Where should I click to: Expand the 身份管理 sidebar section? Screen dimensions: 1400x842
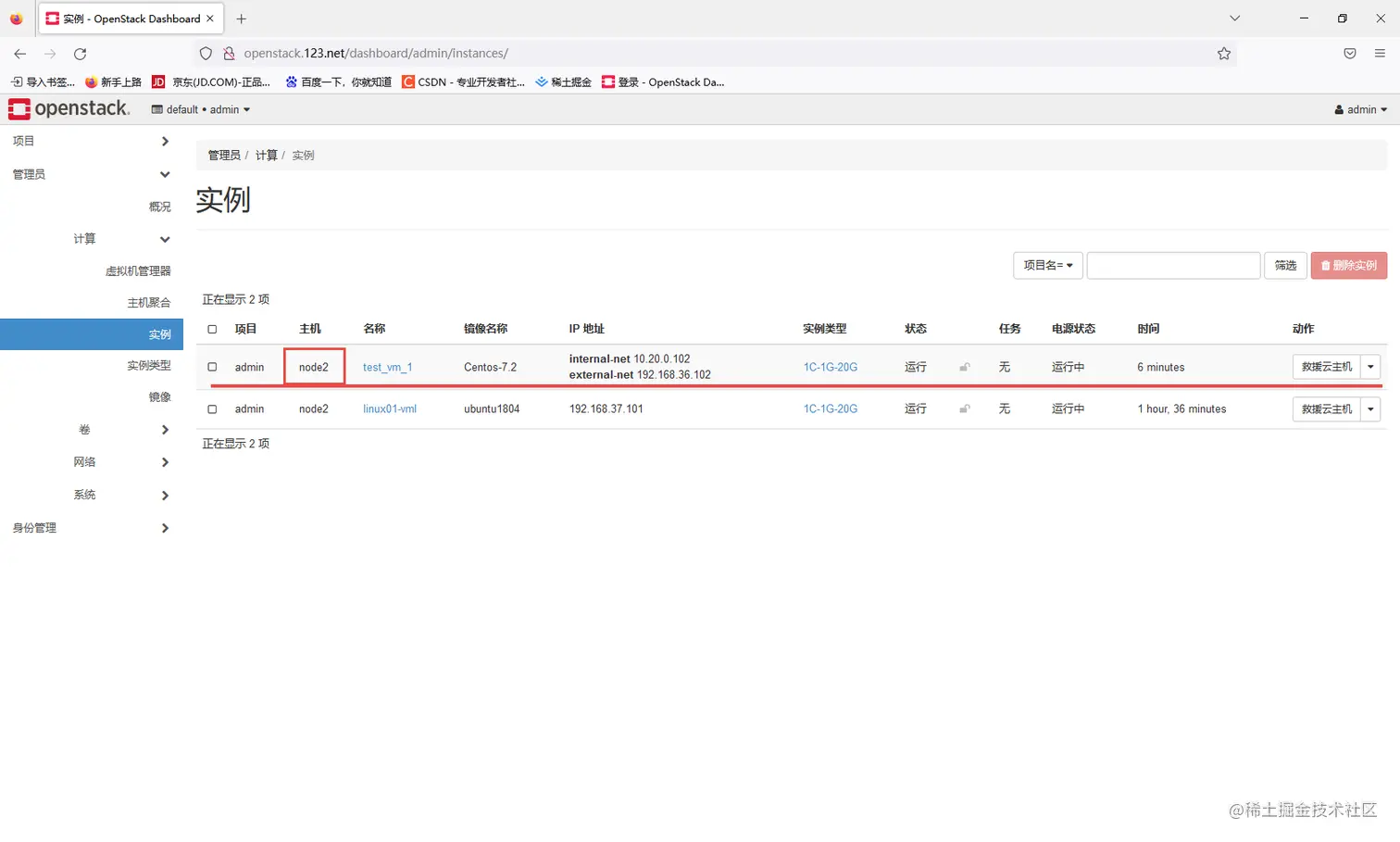pyautogui.click(x=92, y=528)
